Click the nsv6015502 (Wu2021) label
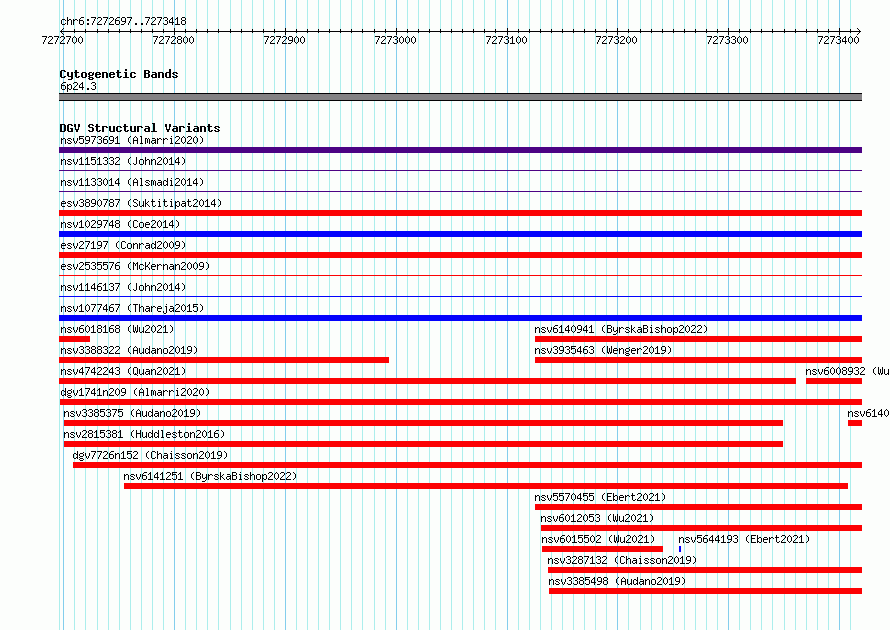The width and height of the screenshot is (890, 630). (598, 539)
